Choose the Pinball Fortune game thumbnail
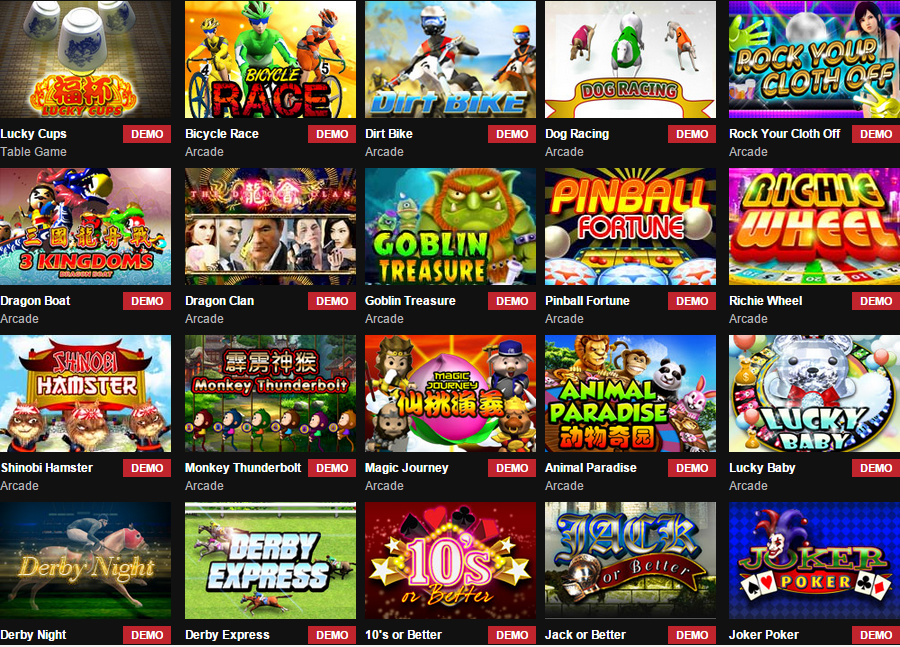 630,226
